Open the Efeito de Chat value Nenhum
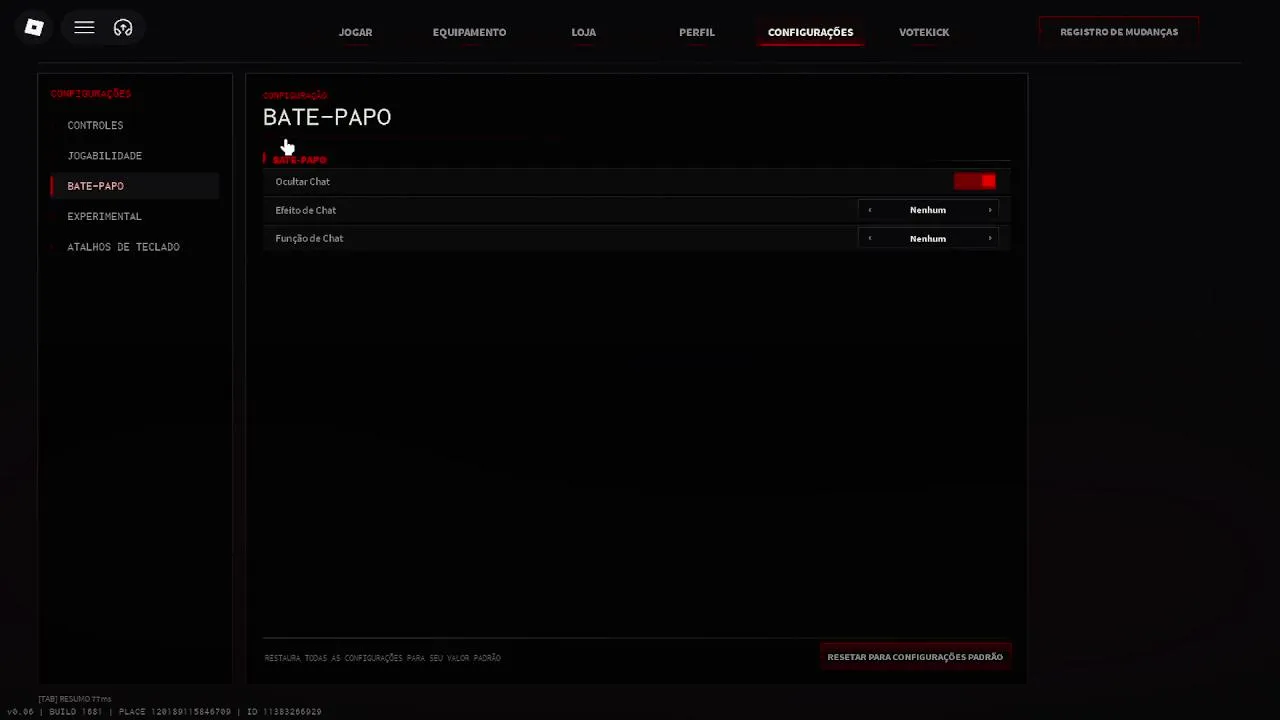The height and width of the screenshot is (720, 1280). click(928, 210)
